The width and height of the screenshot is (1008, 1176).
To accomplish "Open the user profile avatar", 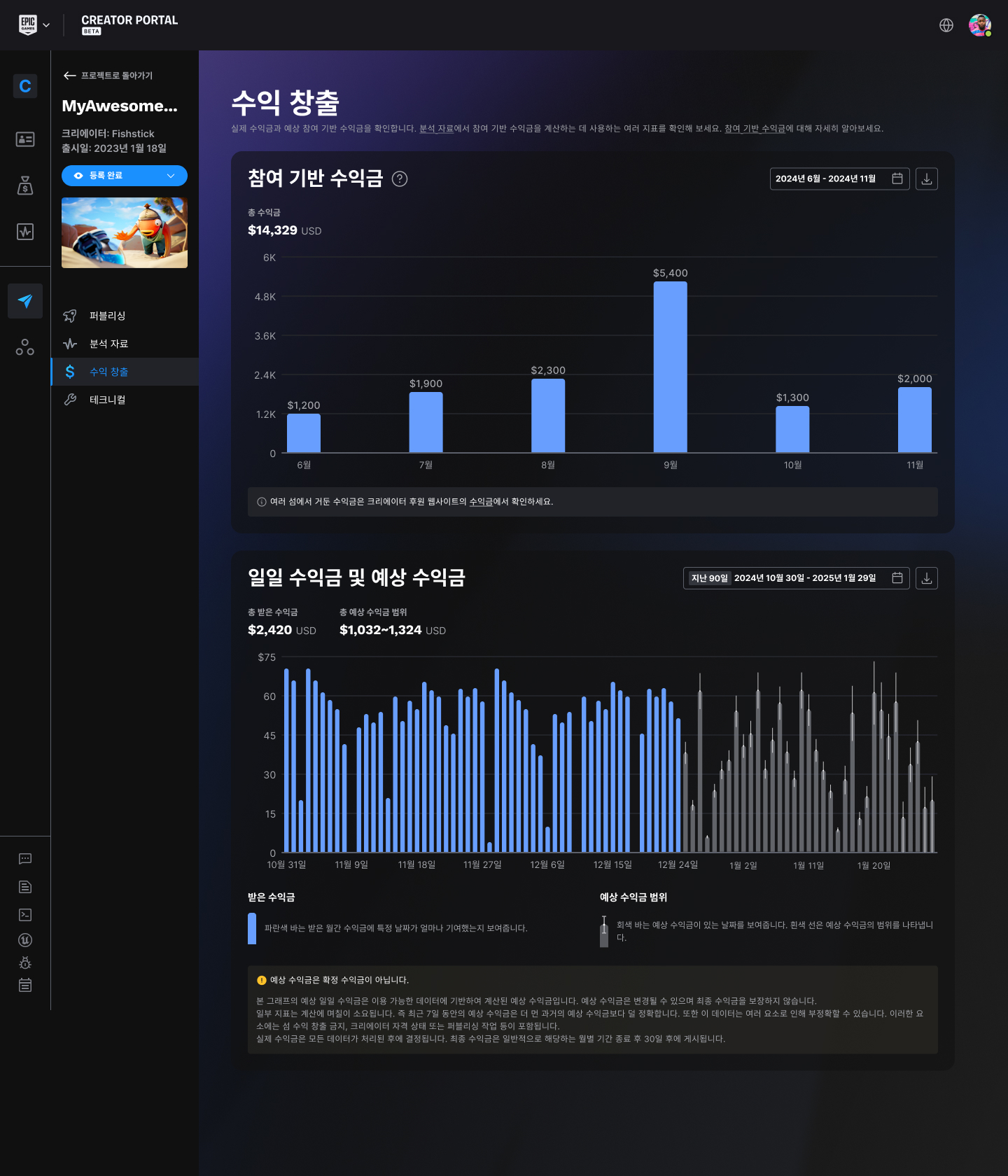I will tap(980, 25).
